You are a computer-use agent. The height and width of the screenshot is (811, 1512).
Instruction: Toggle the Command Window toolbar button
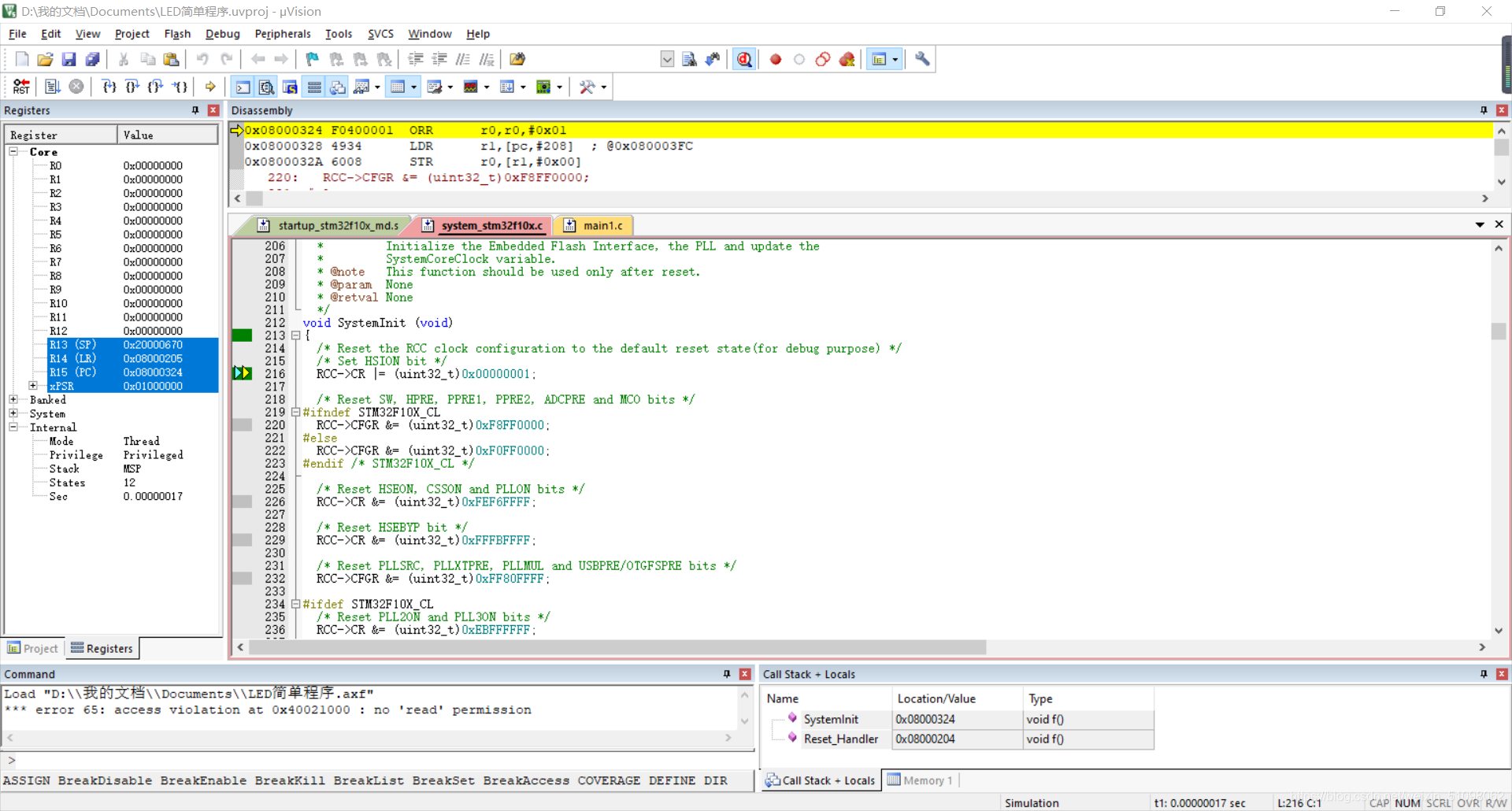click(x=243, y=87)
